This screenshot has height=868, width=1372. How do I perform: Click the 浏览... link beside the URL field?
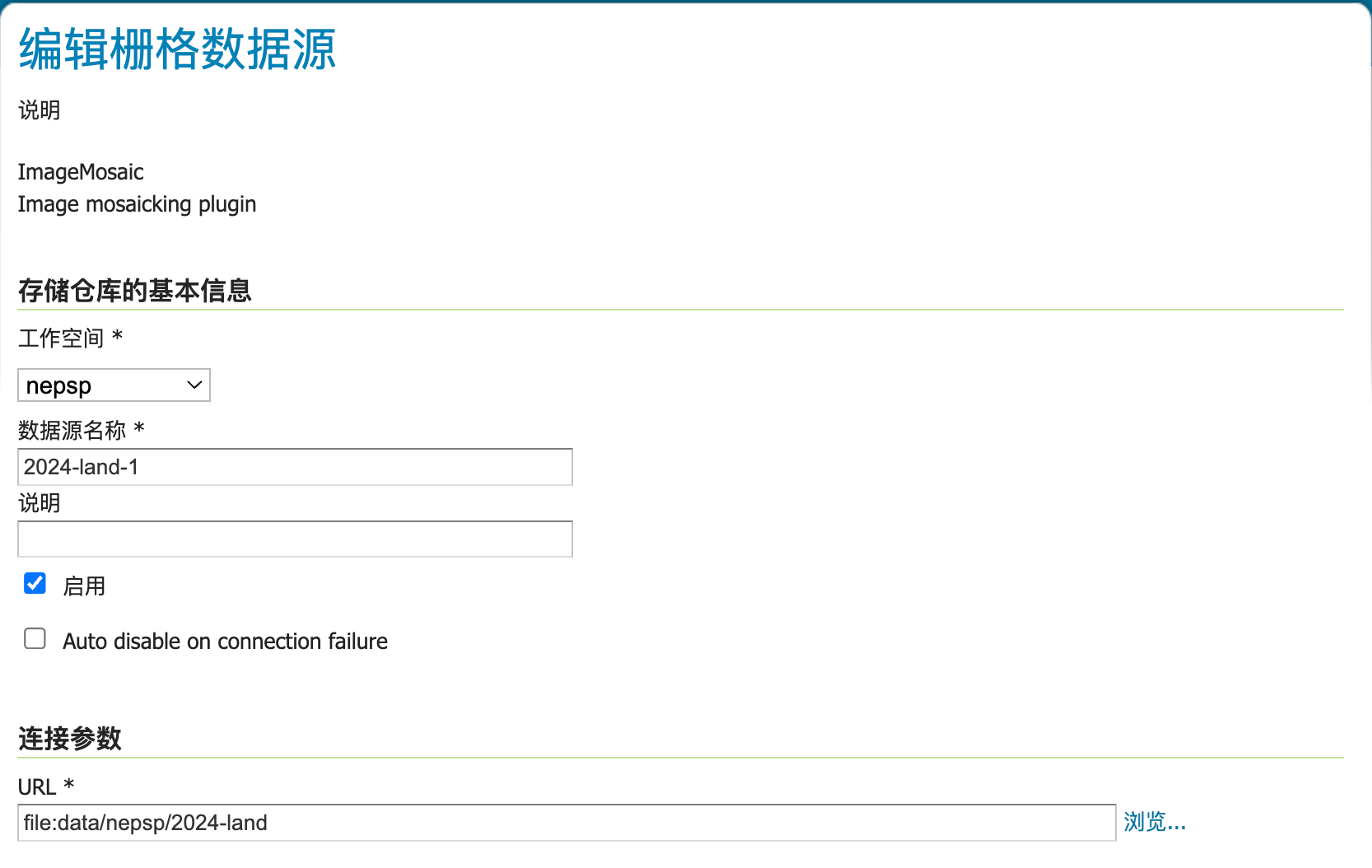pyautogui.click(x=1155, y=822)
